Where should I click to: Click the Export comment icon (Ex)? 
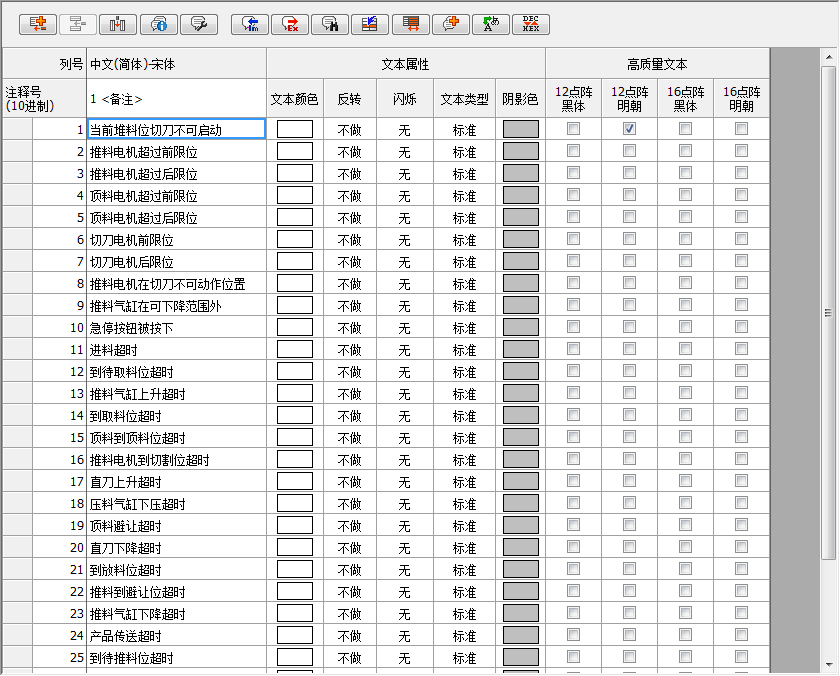point(290,24)
